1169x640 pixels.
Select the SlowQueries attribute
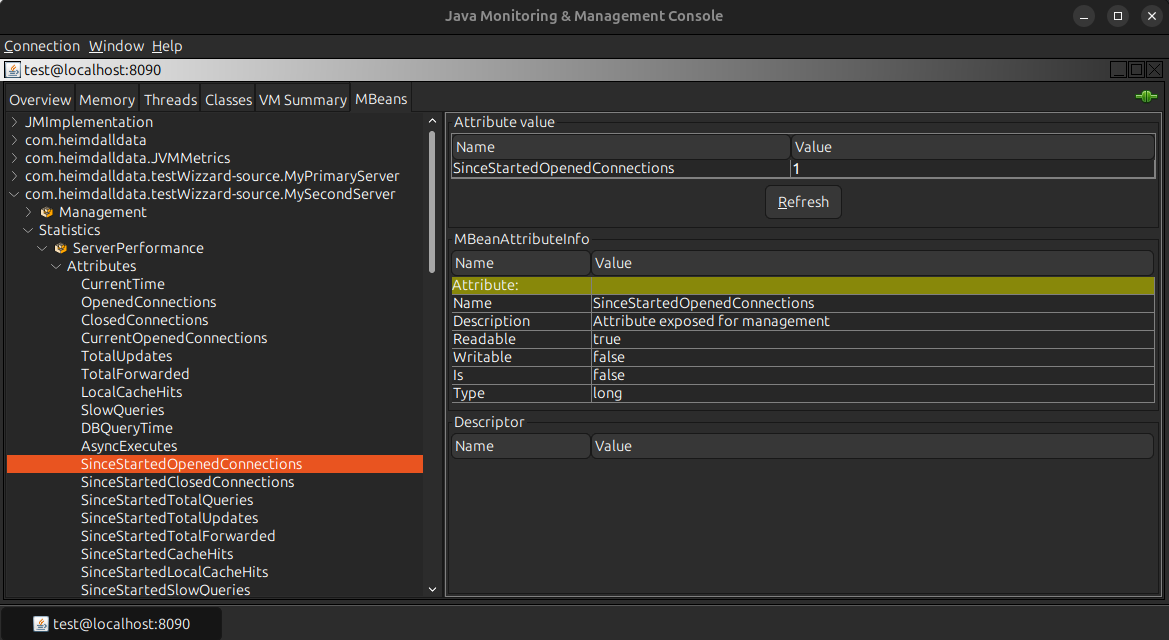(122, 410)
